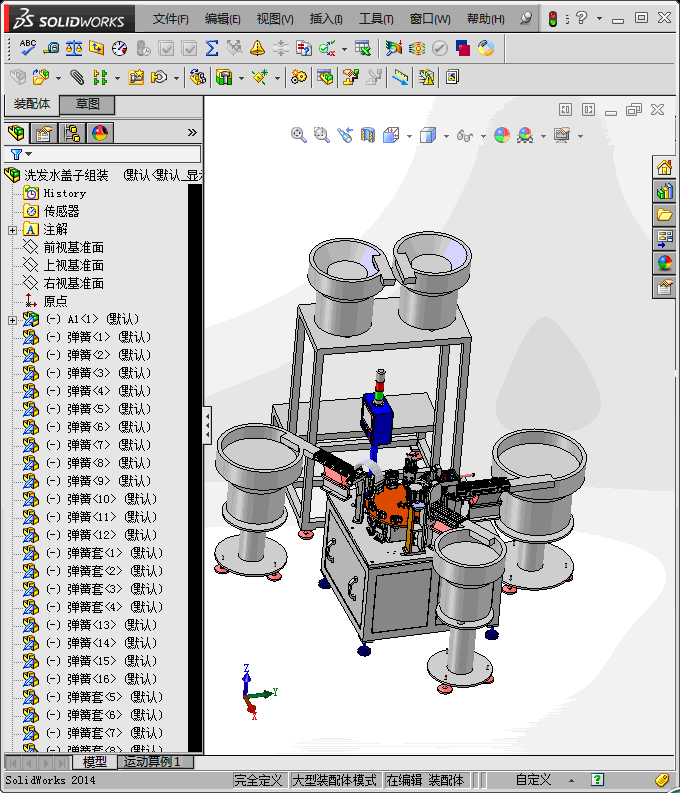
Task: Open the Display Style dropdown arrow
Action: click(446, 136)
